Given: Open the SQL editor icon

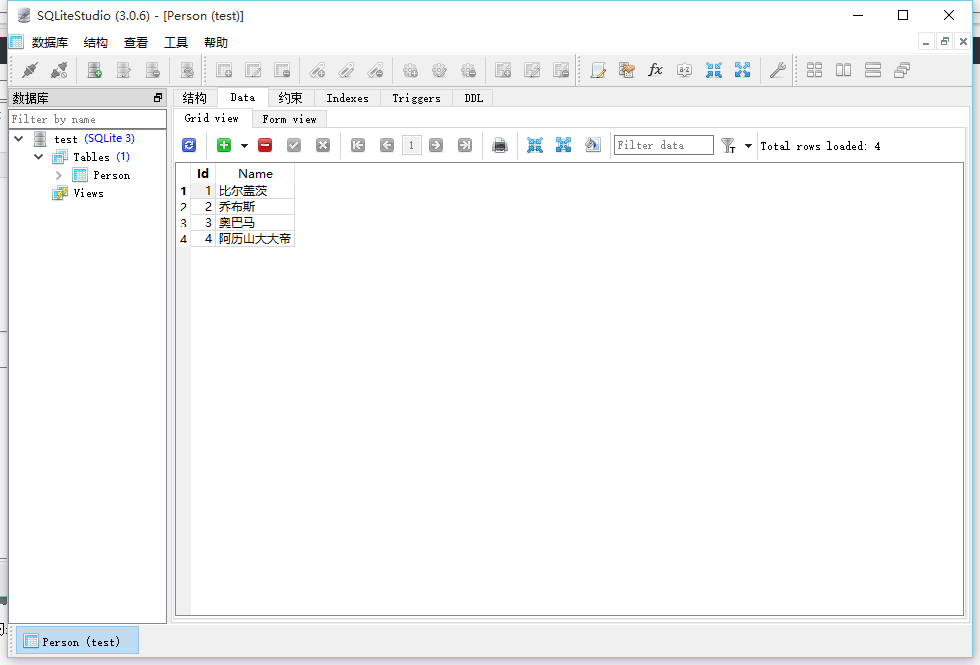Looking at the screenshot, I should (x=598, y=70).
